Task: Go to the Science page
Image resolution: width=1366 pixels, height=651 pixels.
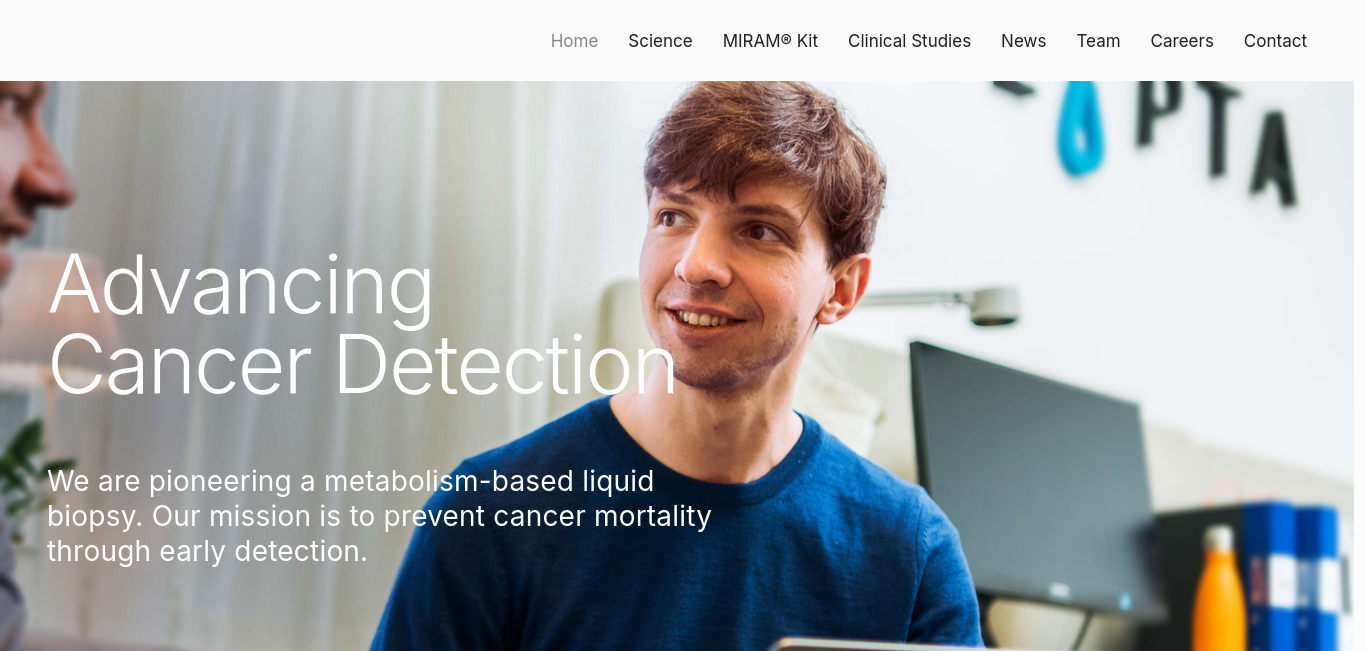Action: pos(660,41)
